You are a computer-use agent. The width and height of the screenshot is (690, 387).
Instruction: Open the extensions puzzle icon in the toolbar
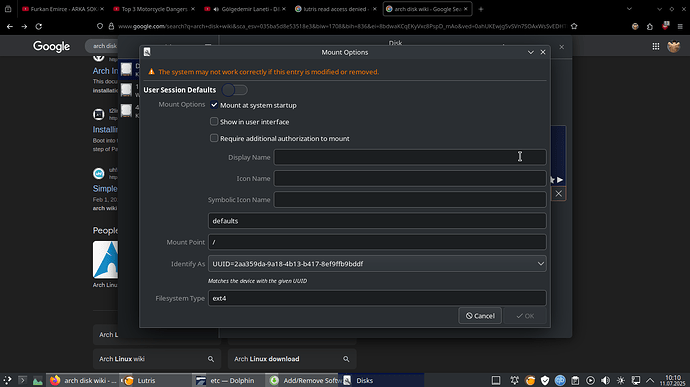(650, 26)
